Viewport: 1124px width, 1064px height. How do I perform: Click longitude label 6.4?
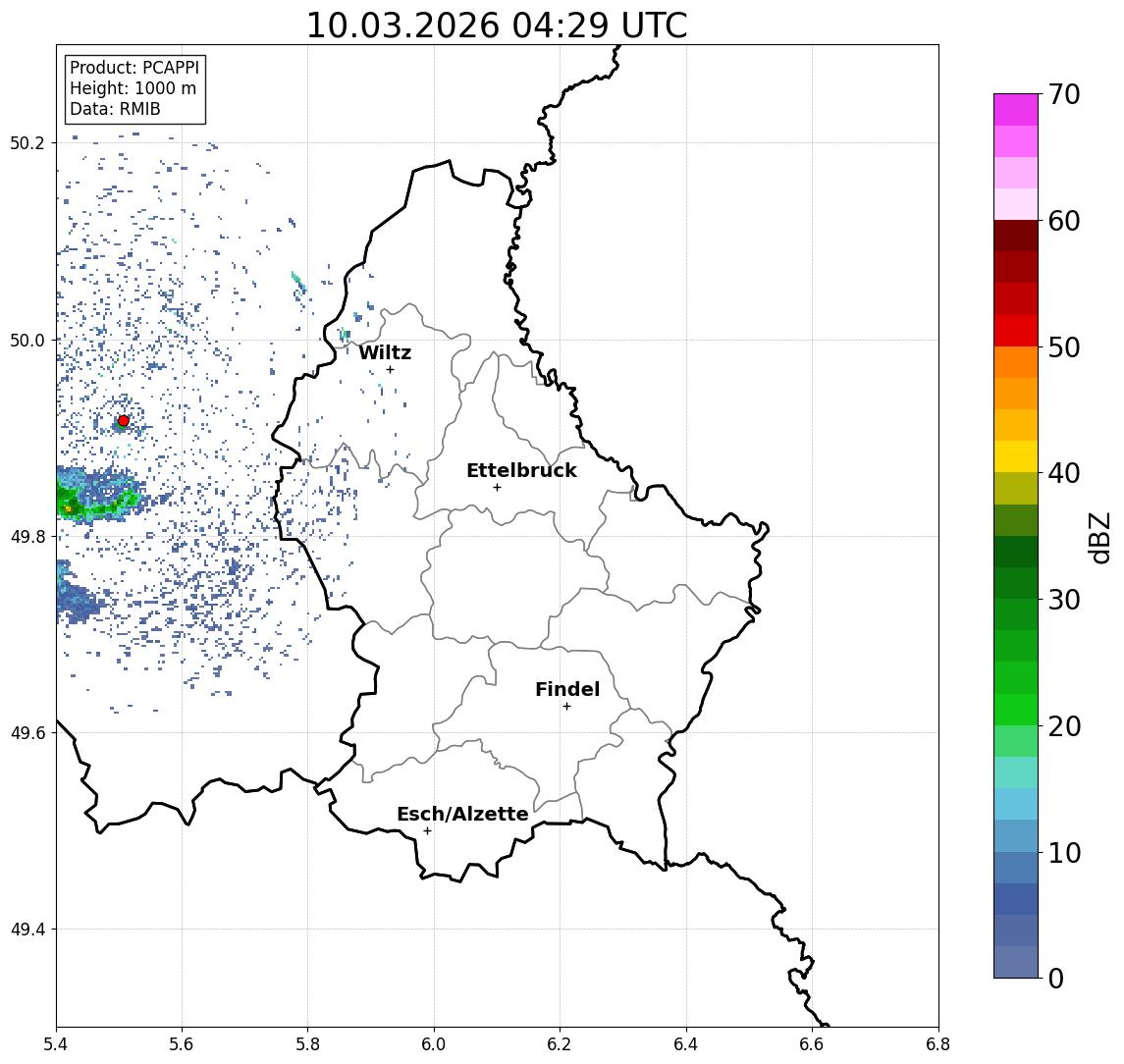(686, 1044)
